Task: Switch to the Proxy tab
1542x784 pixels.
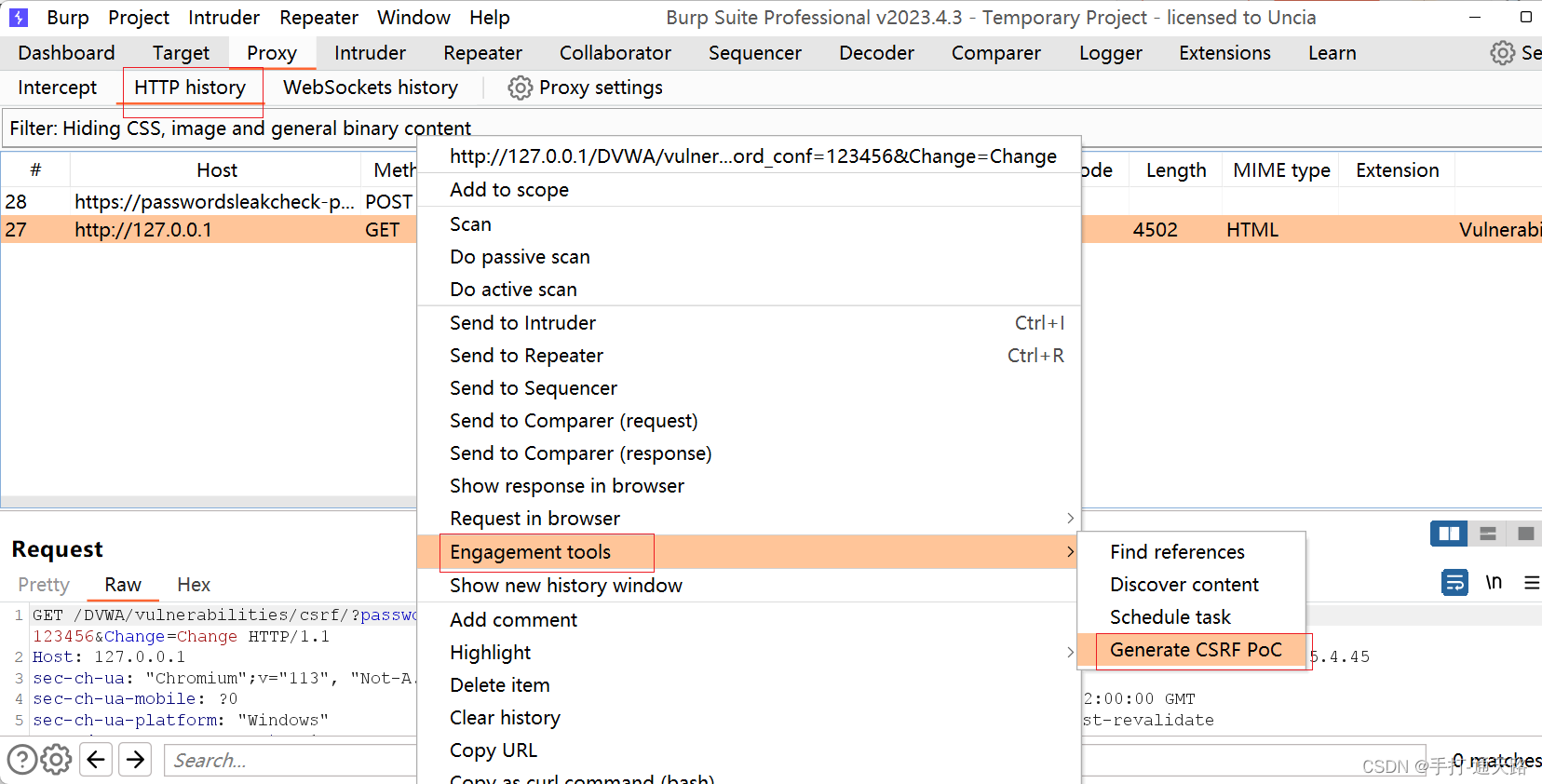Action: 272,53
